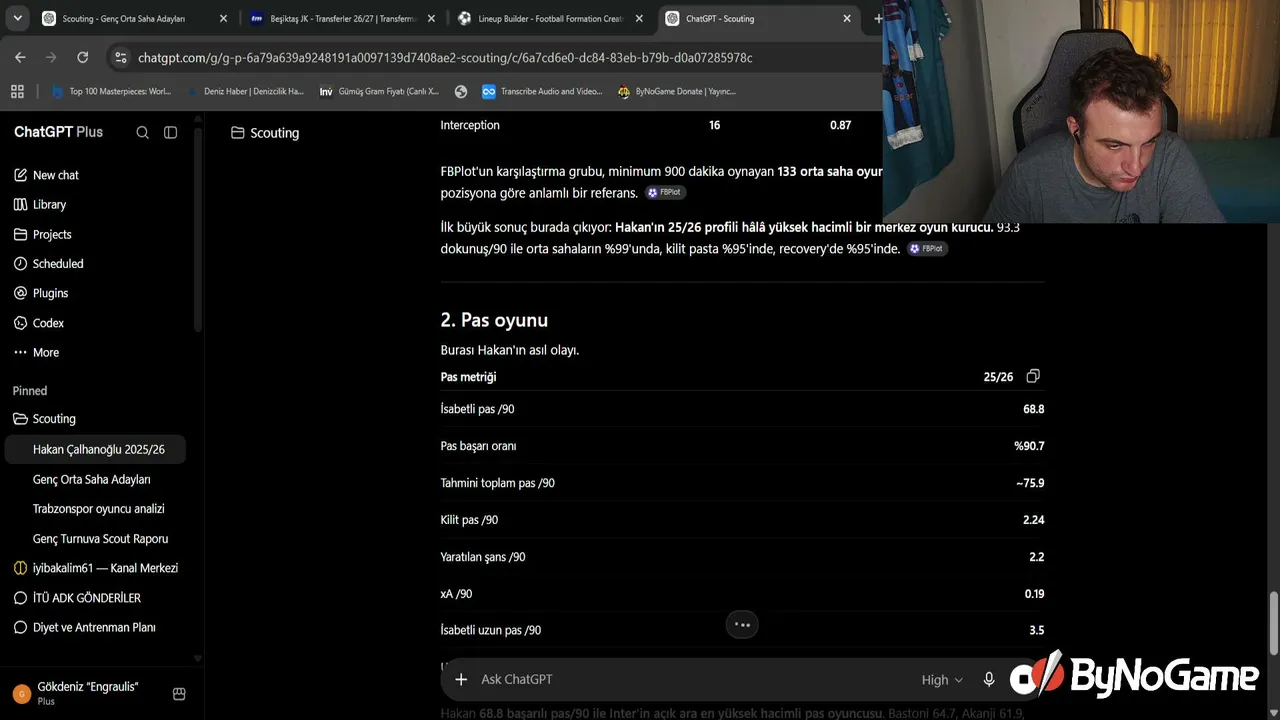Open the ByNoGame Donate bookmark

[677, 91]
